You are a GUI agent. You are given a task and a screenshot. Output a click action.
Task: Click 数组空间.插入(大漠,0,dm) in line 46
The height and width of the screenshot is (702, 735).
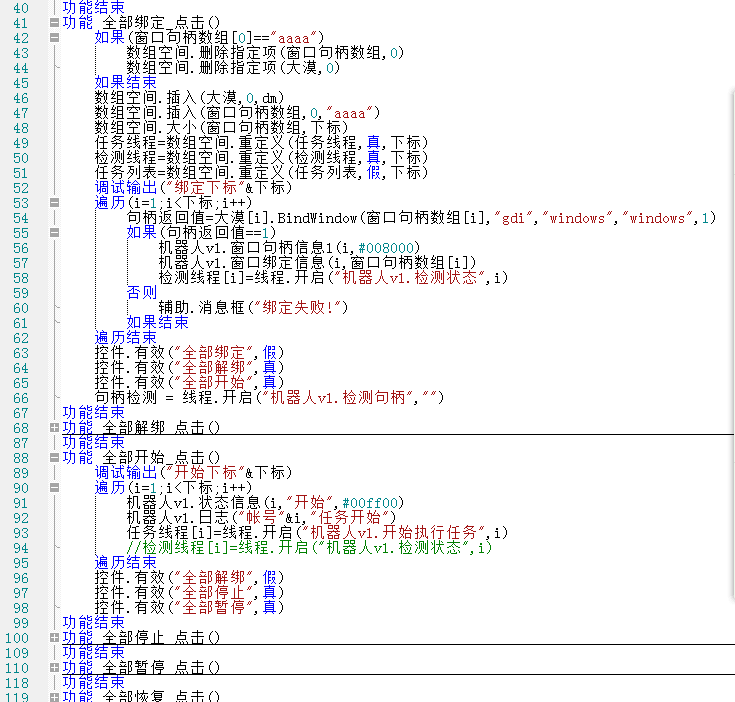(189, 98)
